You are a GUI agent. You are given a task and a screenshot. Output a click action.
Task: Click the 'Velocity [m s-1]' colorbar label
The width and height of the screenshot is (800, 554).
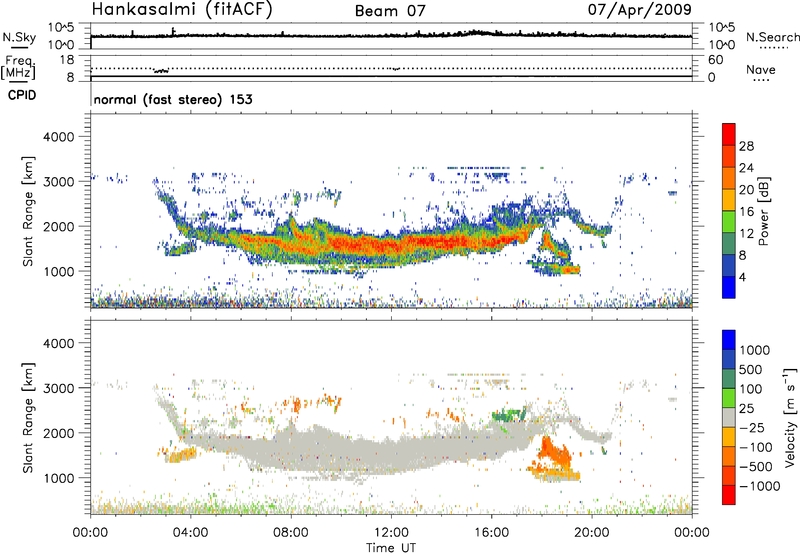coord(790,417)
